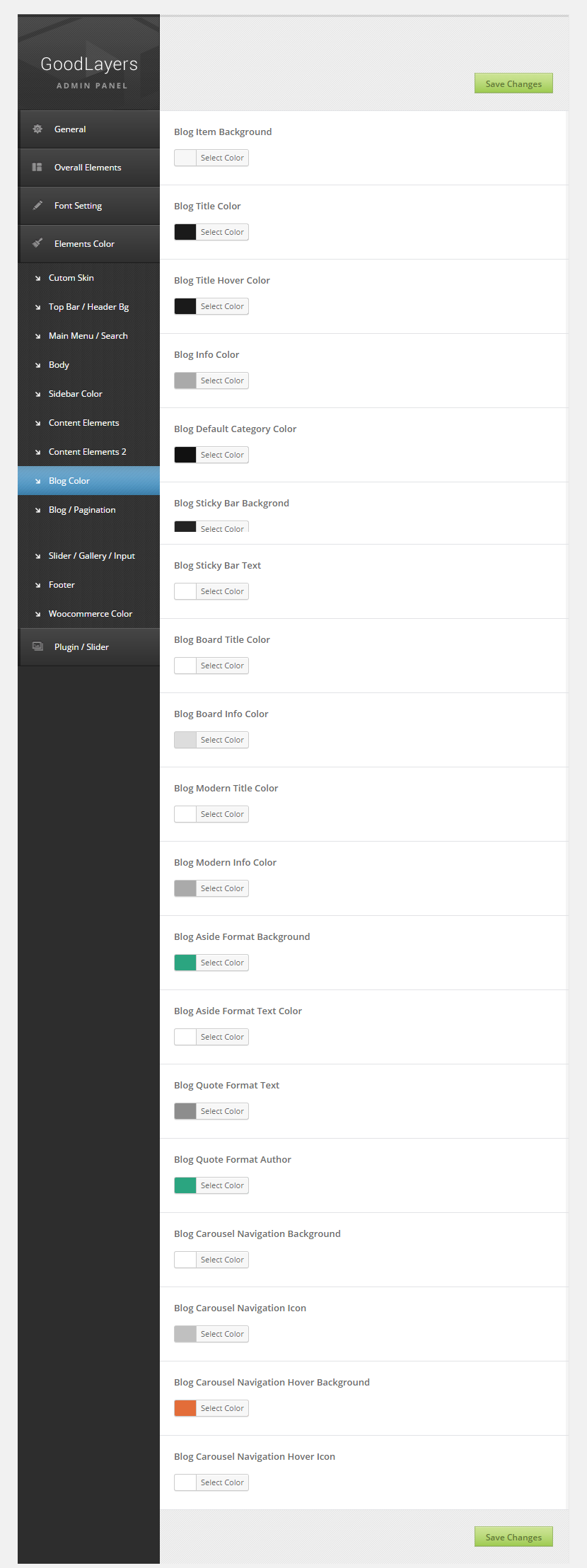587x1568 pixels.
Task: Click the bottom Save Changes button
Action: coord(513,1537)
